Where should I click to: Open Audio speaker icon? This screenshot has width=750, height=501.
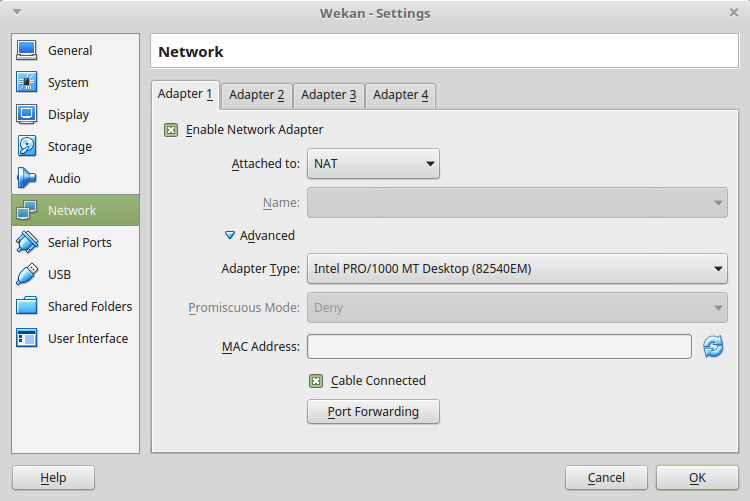27,178
